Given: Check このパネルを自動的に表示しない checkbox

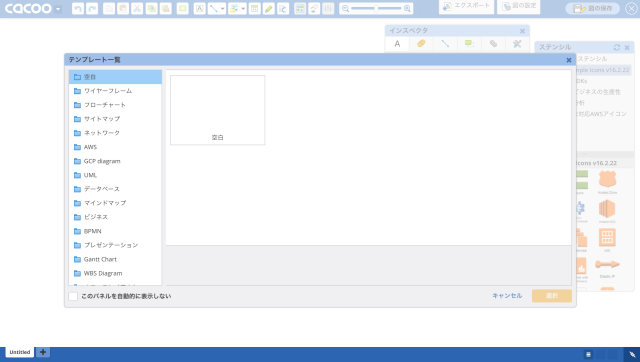Looking at the screenshot, I should click(73, 296).
